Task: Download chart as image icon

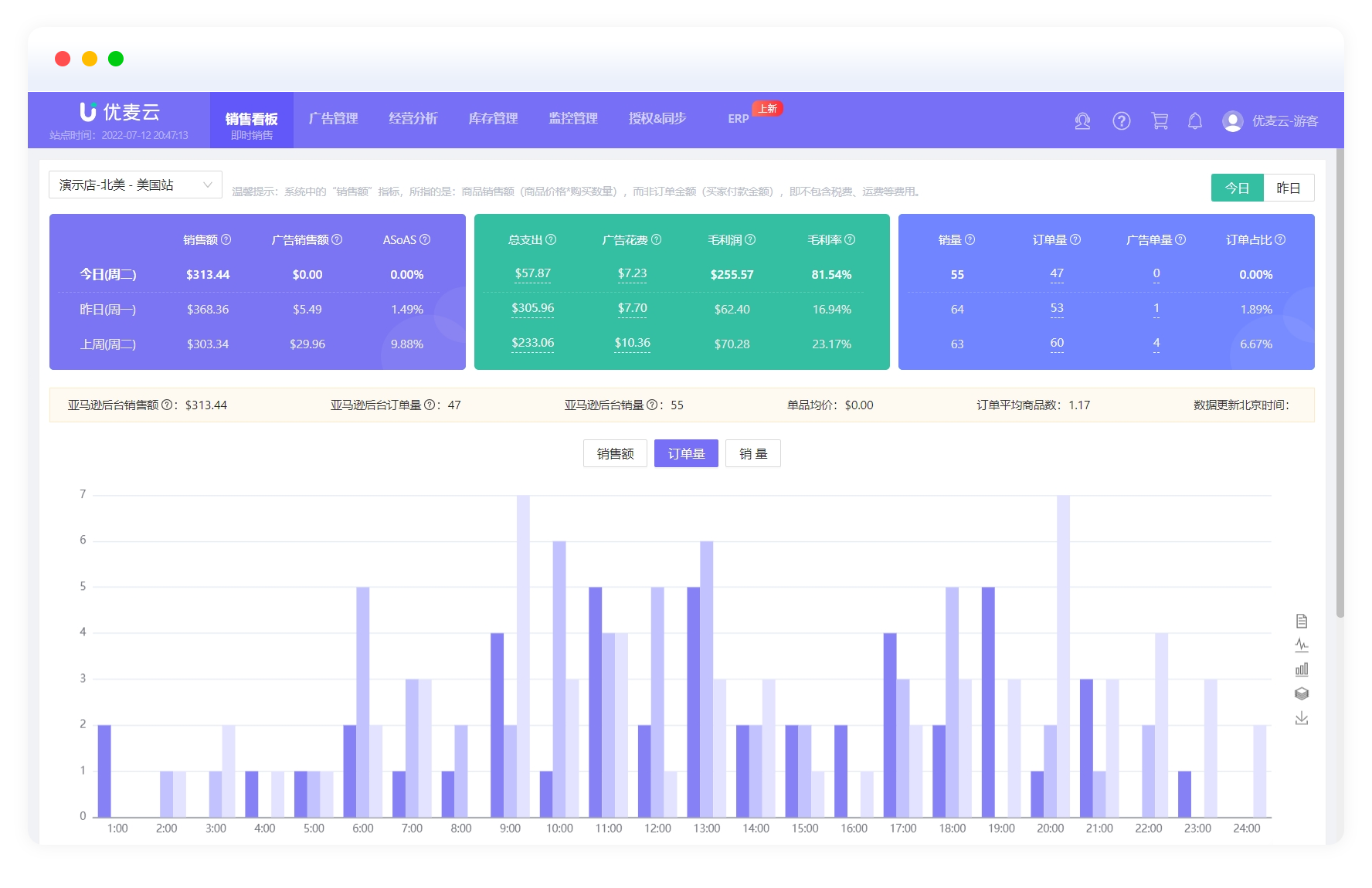Action: click(1301, 718)
